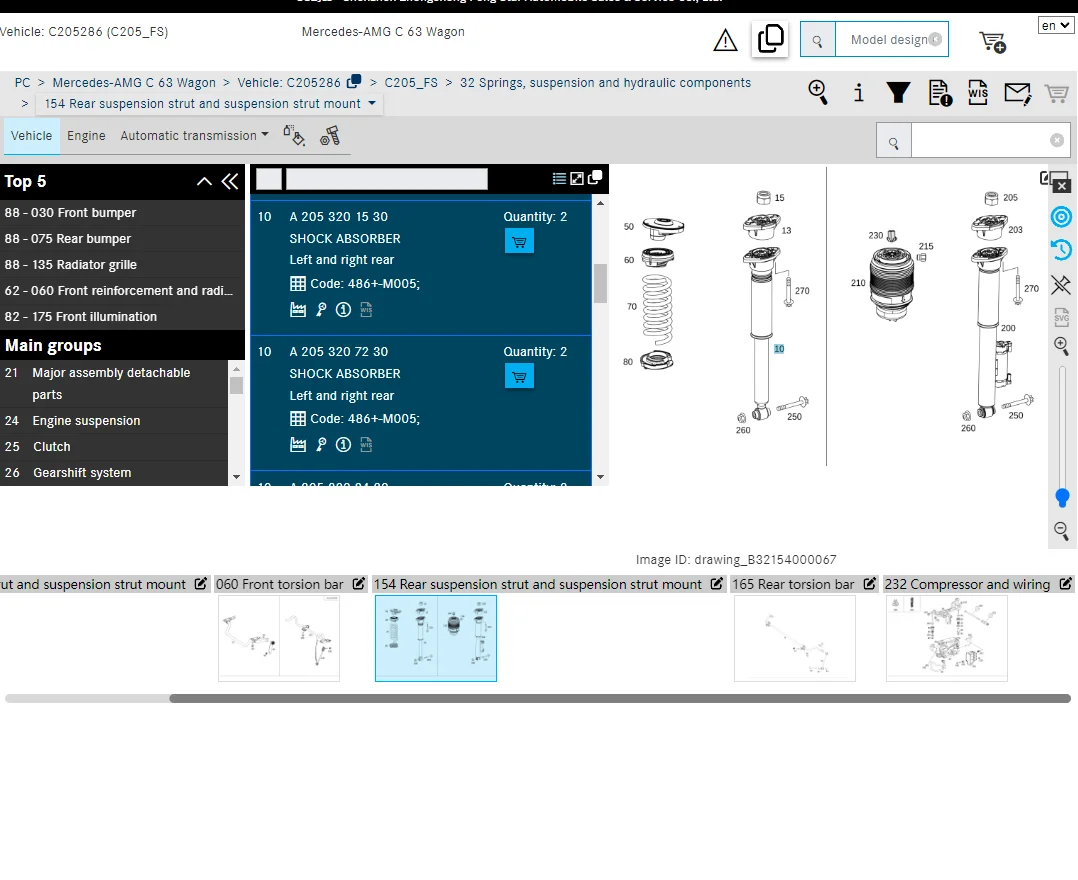Add A 205 320 15 30 to cart
Viewport: 1078px width, 880px height.
tap(519, 241)
